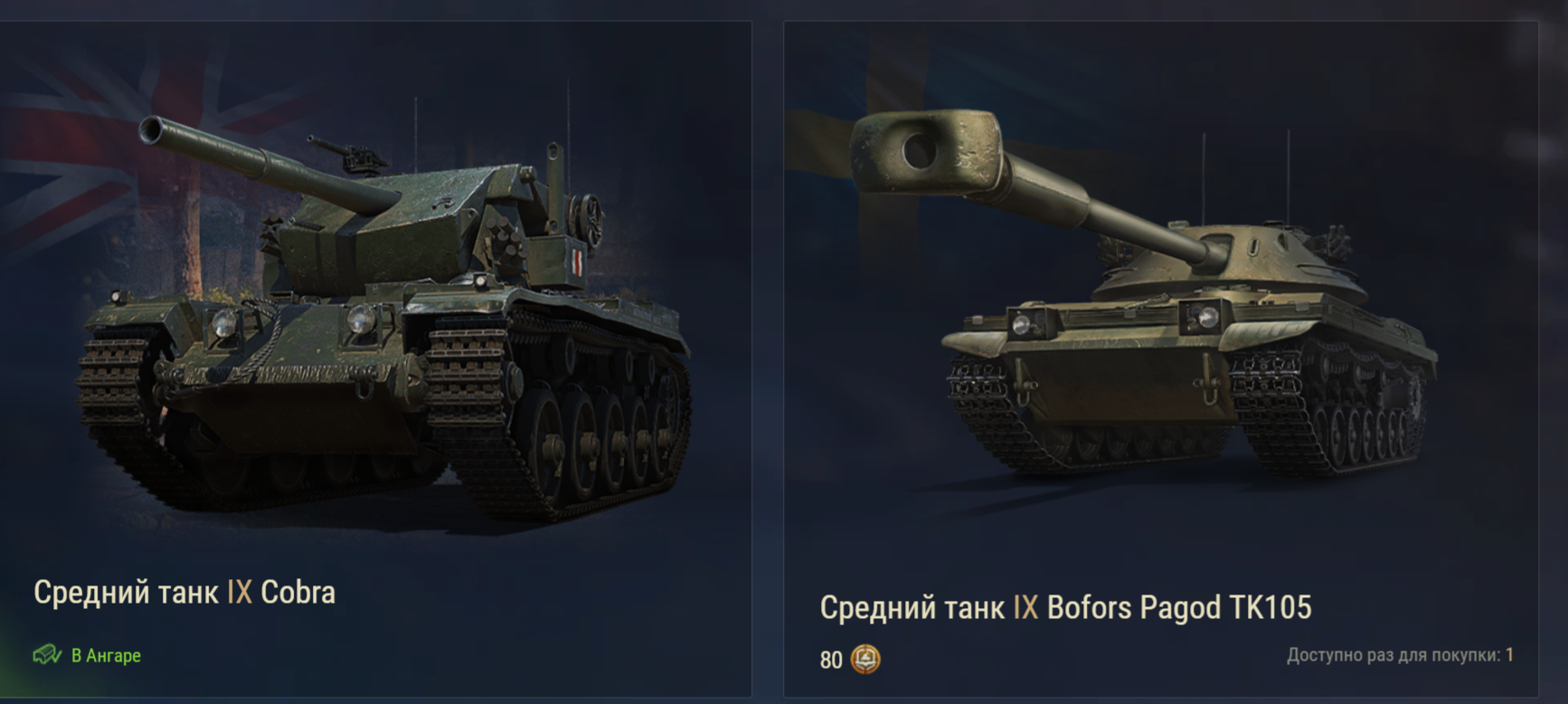This screenshot has height=704, width=1568.
Task: Click the 'Средний танк IX Cobra' title
Action: coord(184,592)
